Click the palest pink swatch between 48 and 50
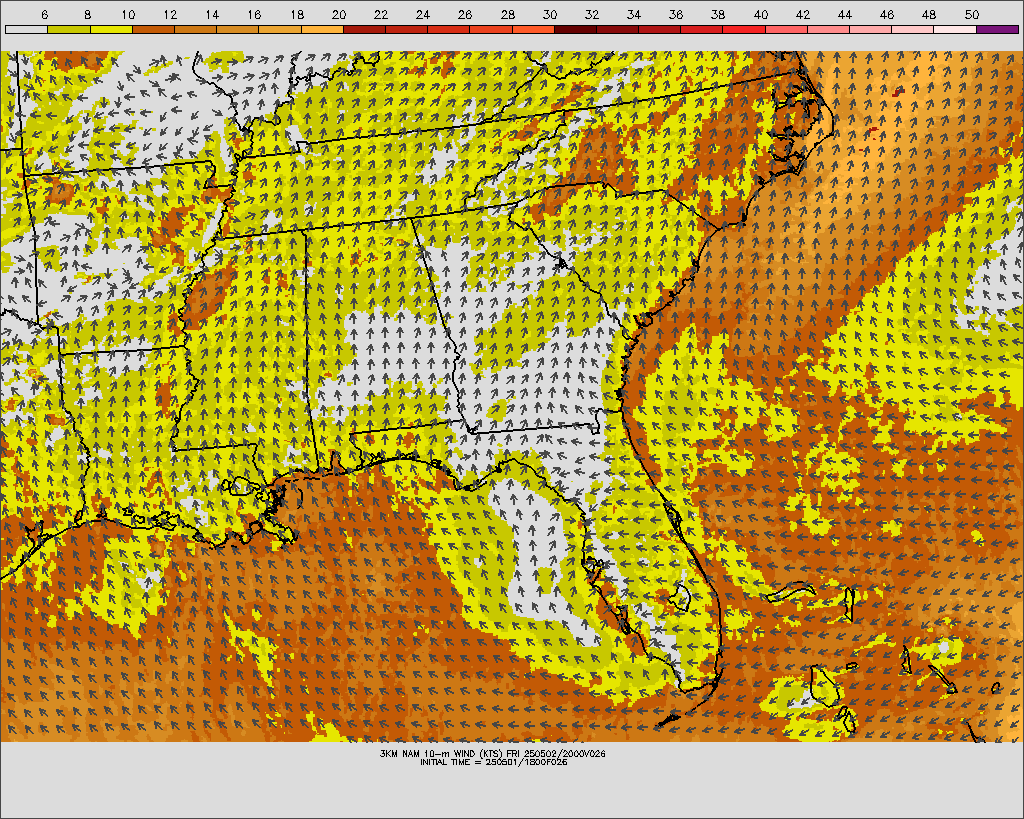Screen dimensions: 1024x819 [955, 29]
